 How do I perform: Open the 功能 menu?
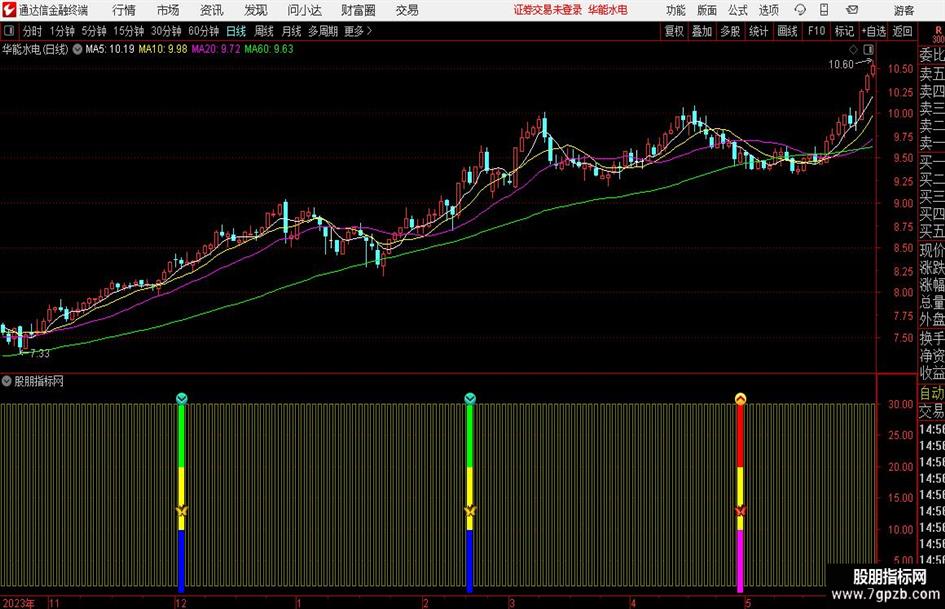676,10
